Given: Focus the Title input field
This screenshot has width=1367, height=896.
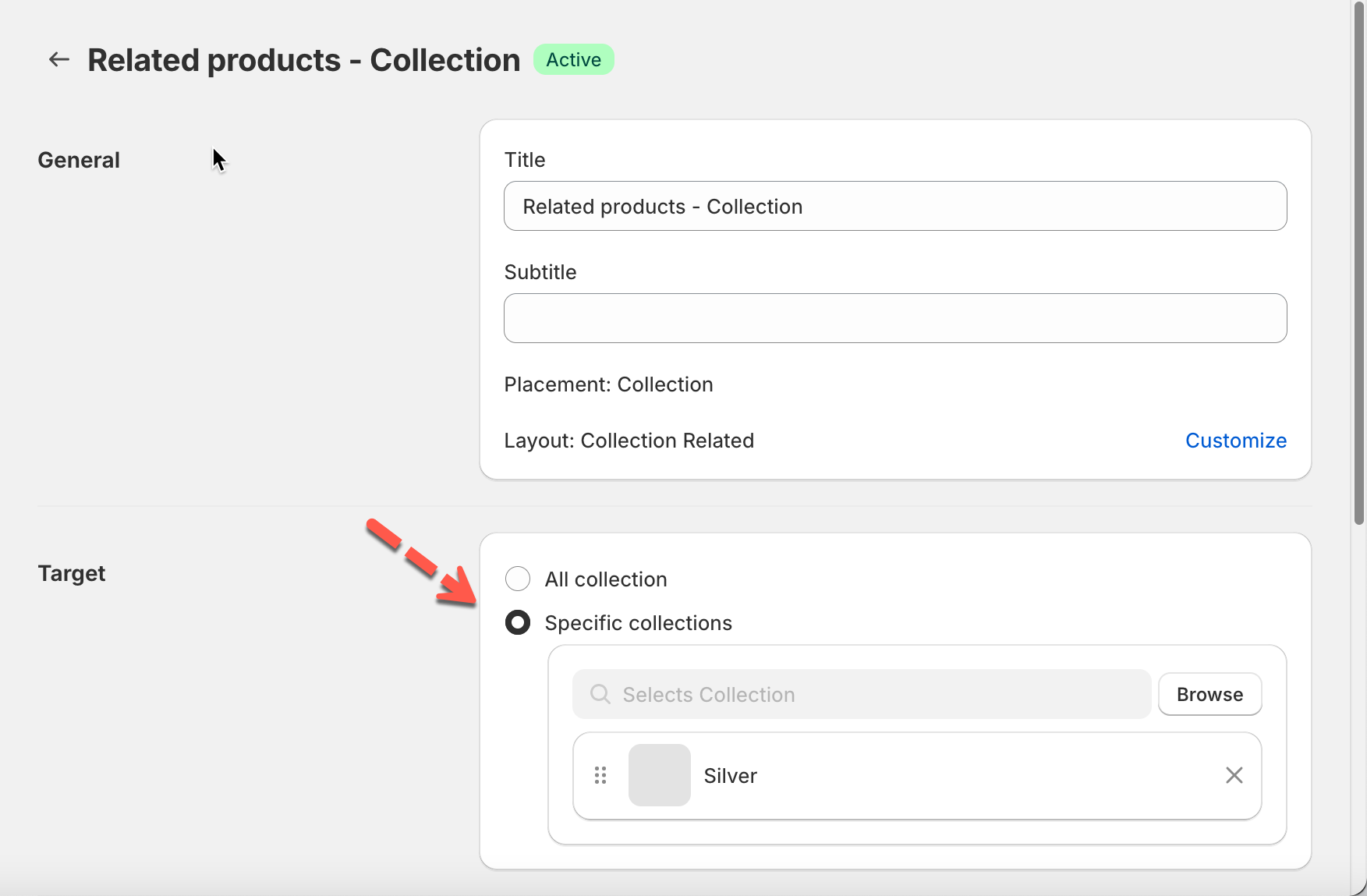Looking at the screenshot, I should point(894,206).
